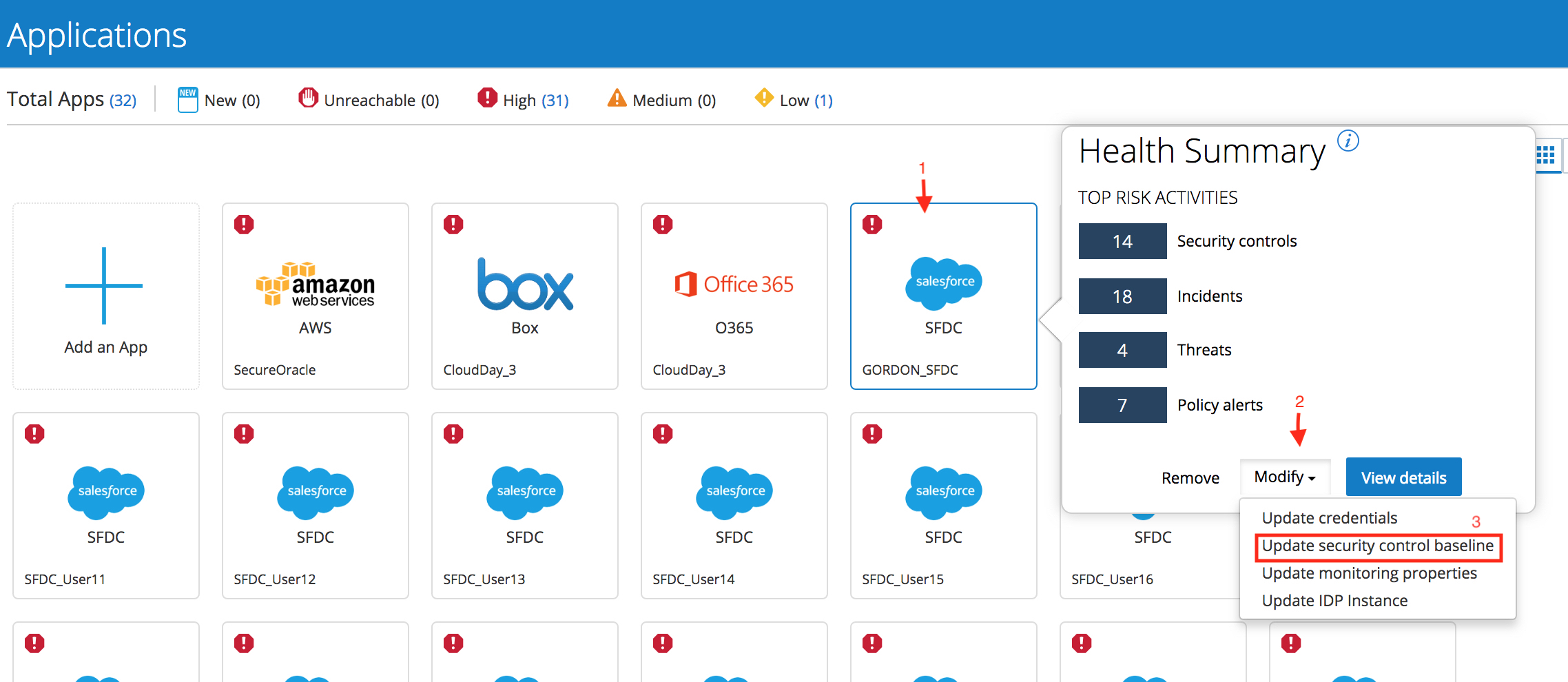Open the 18 Incidents count
Screen dimensions: 1568x682
pos(1122,296)
